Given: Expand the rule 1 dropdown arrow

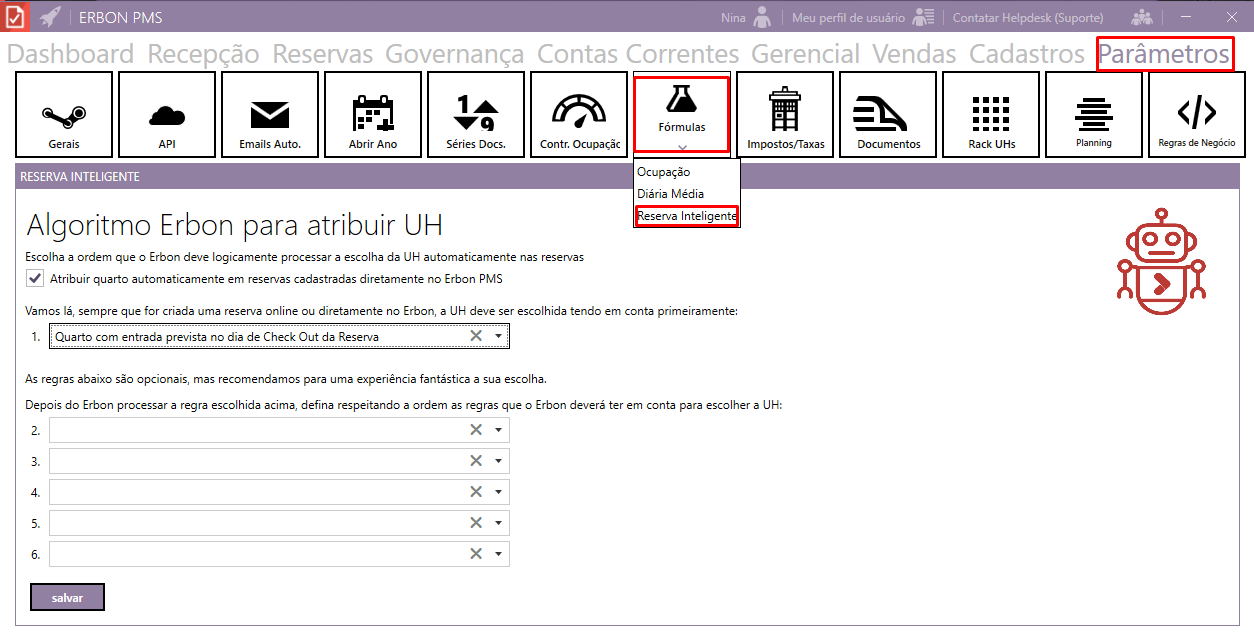Looking at the screenshot, I should (x=498, y=337).
